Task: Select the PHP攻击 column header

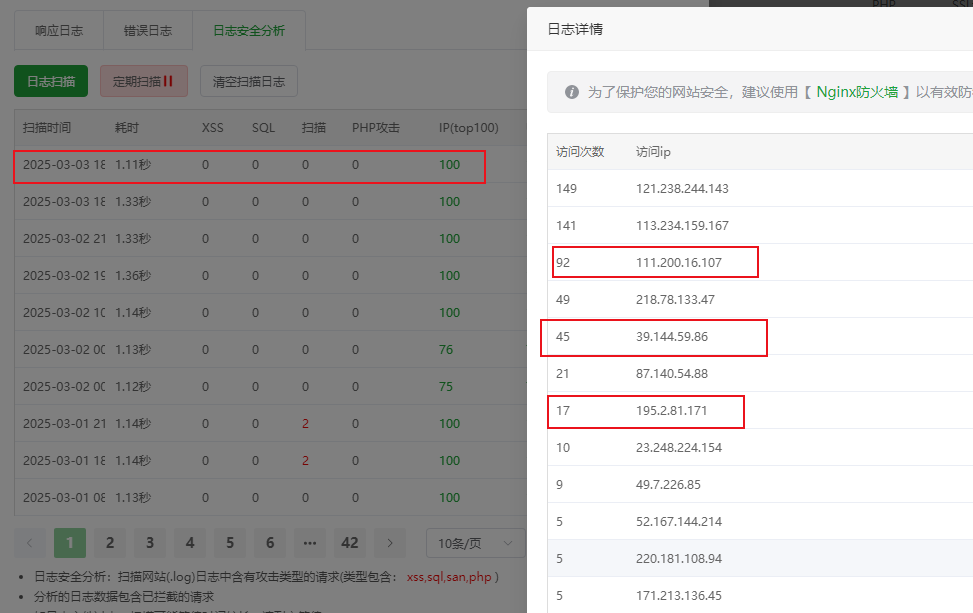Action: pyautogui.click(x=376, y=127)
